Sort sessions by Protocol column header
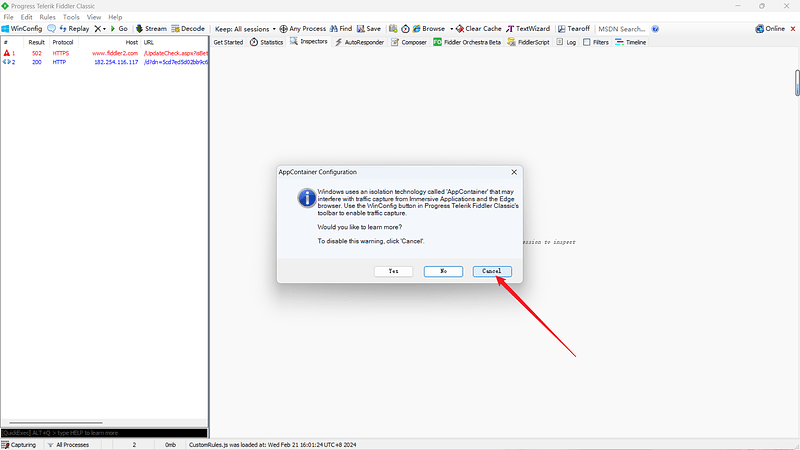 pos(63,42)
